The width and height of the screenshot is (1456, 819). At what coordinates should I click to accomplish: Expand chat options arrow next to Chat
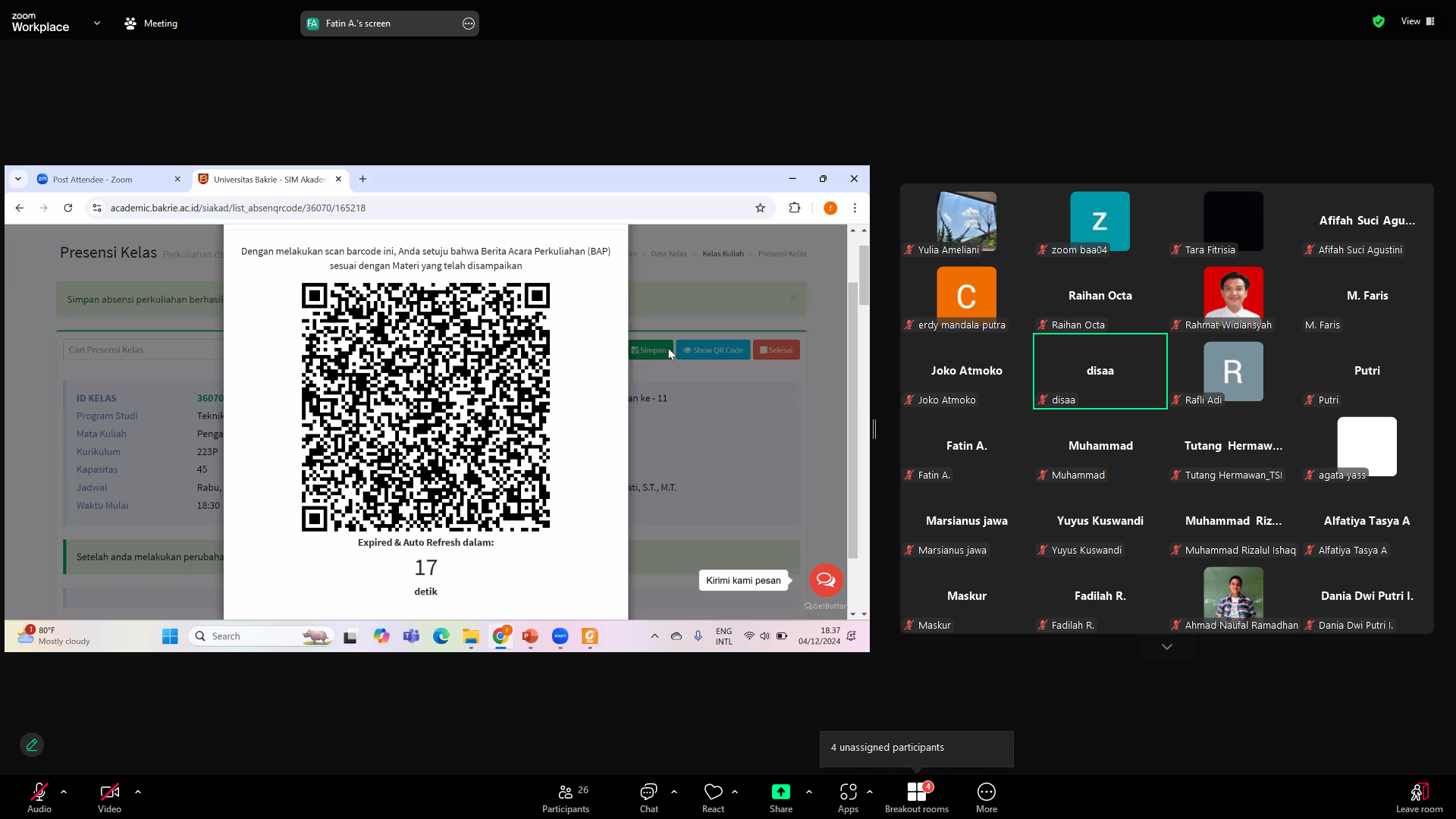(x=674, y=792)
